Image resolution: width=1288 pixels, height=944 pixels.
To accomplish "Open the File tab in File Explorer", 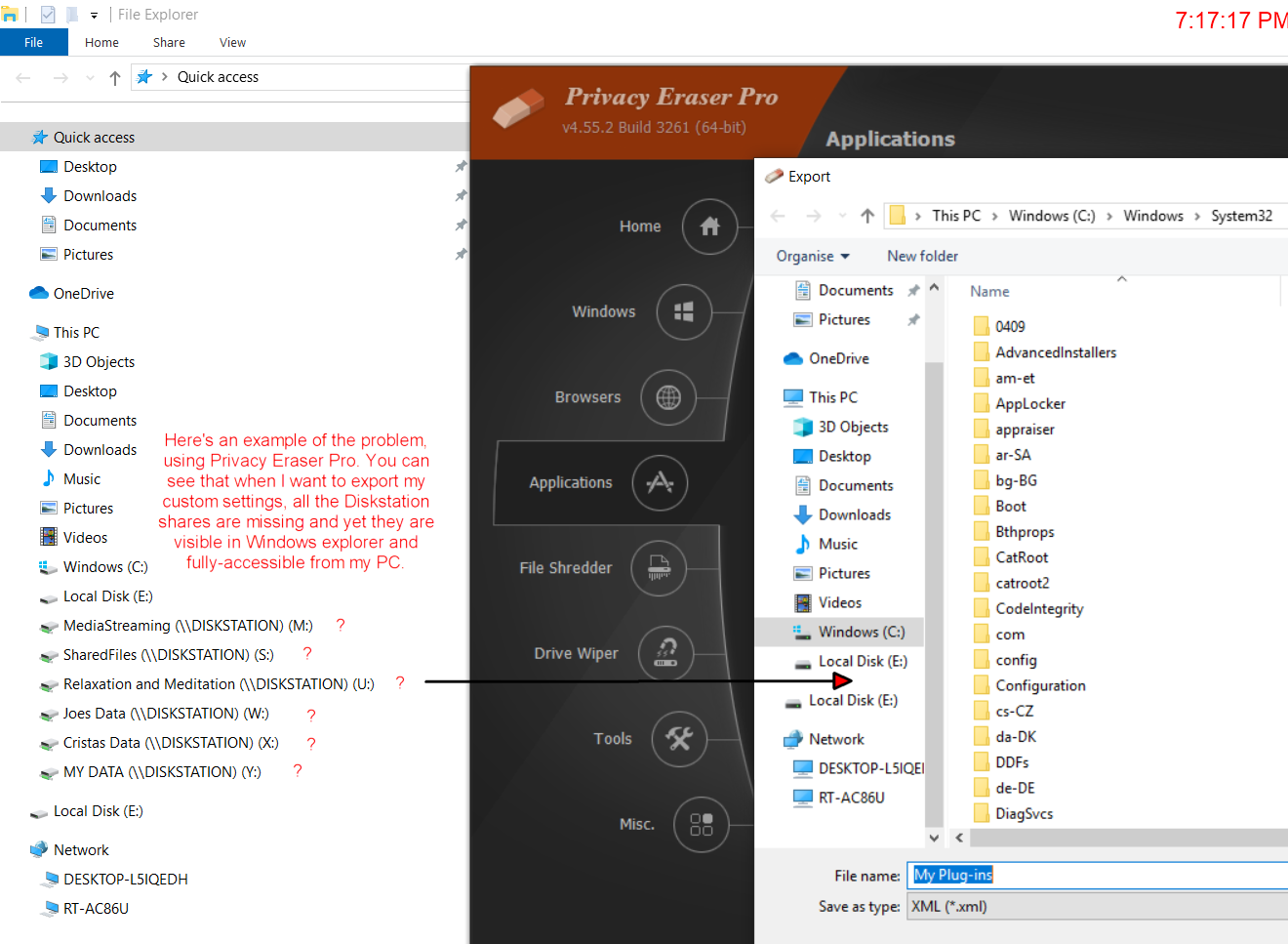I will pos(34,42).
